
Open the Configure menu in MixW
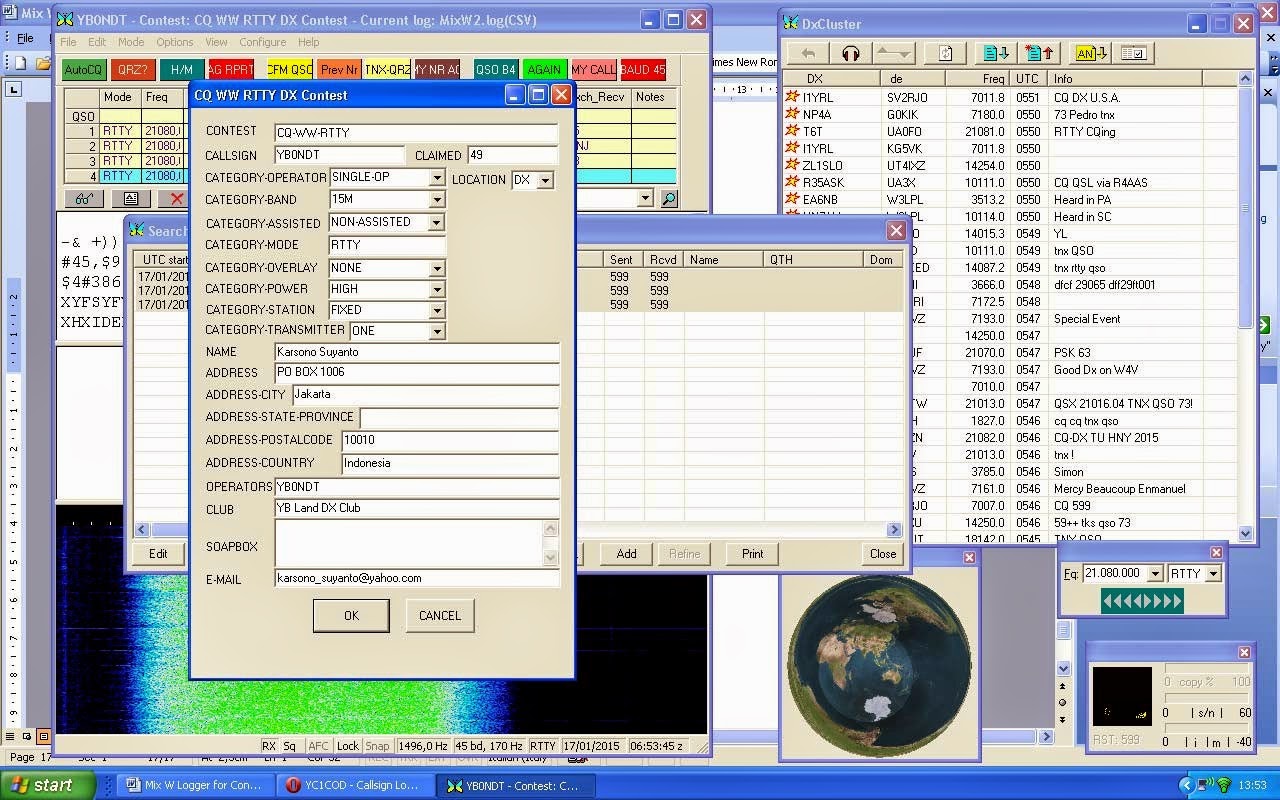coord(262,42)
